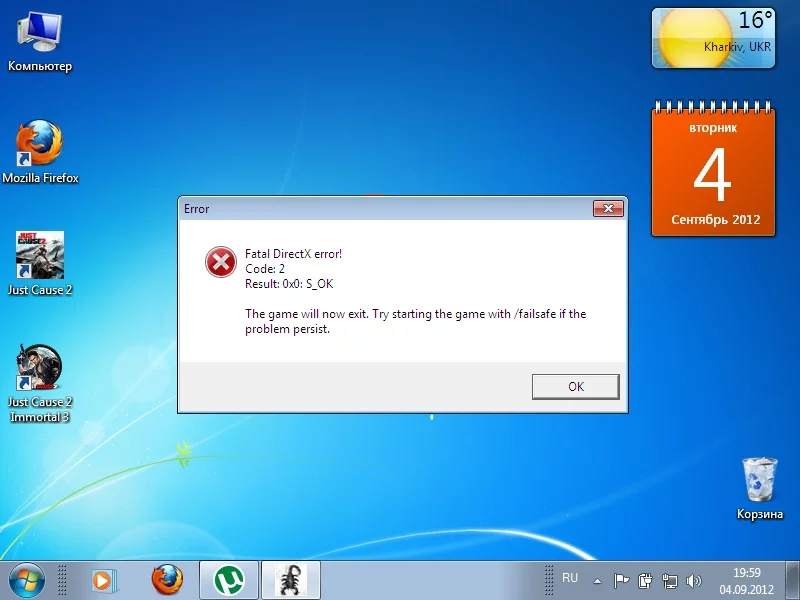This screenshot has width=800, height=600.
Task: Open the Windows Start menu
Action: pyautogui.click(x=26, y=580)
